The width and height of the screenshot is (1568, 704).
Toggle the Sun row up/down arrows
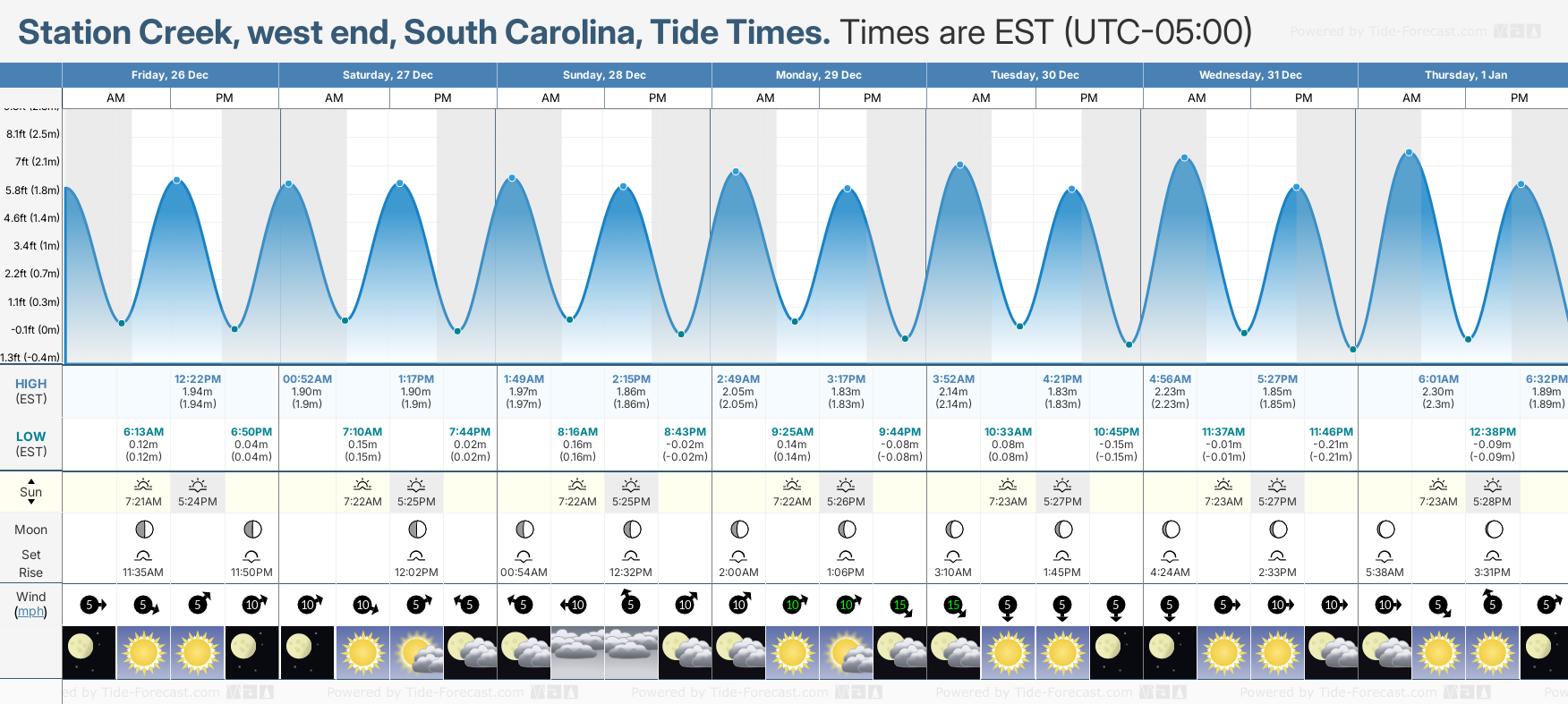[x=31, y=491]
